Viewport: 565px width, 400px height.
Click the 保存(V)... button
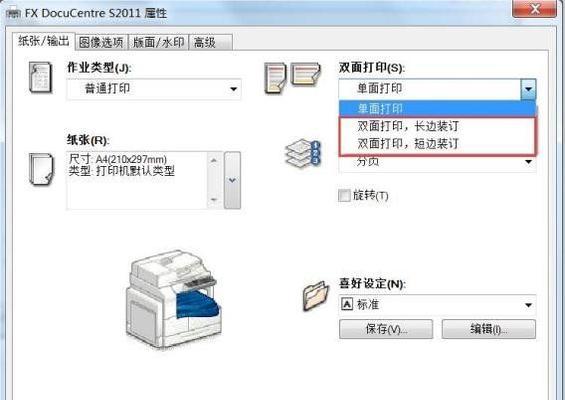tap(386, 329)
